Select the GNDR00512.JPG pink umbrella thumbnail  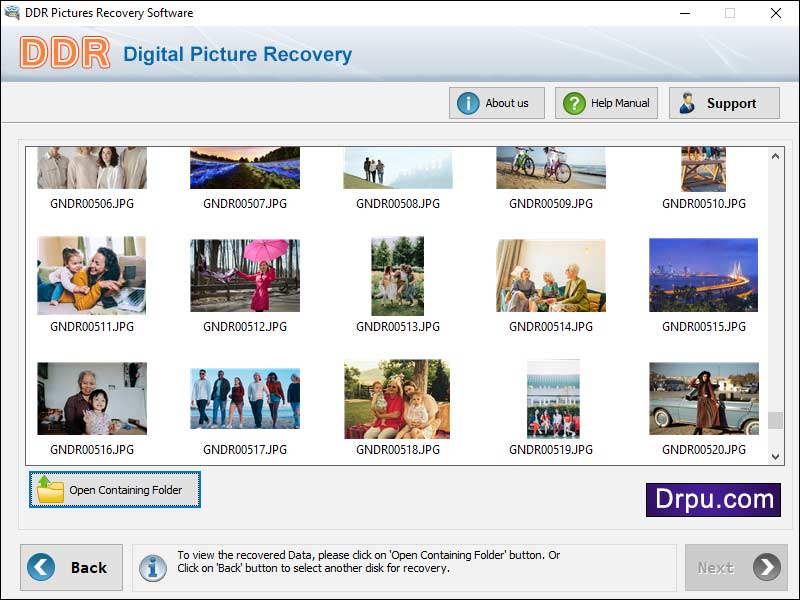243,275
